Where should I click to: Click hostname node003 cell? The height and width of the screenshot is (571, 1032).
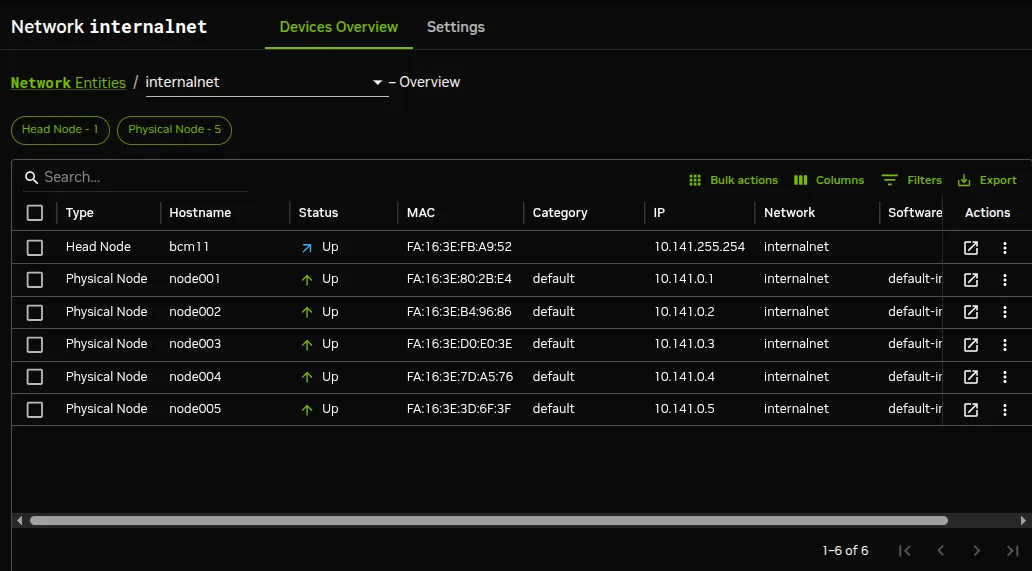pos(195,344)
